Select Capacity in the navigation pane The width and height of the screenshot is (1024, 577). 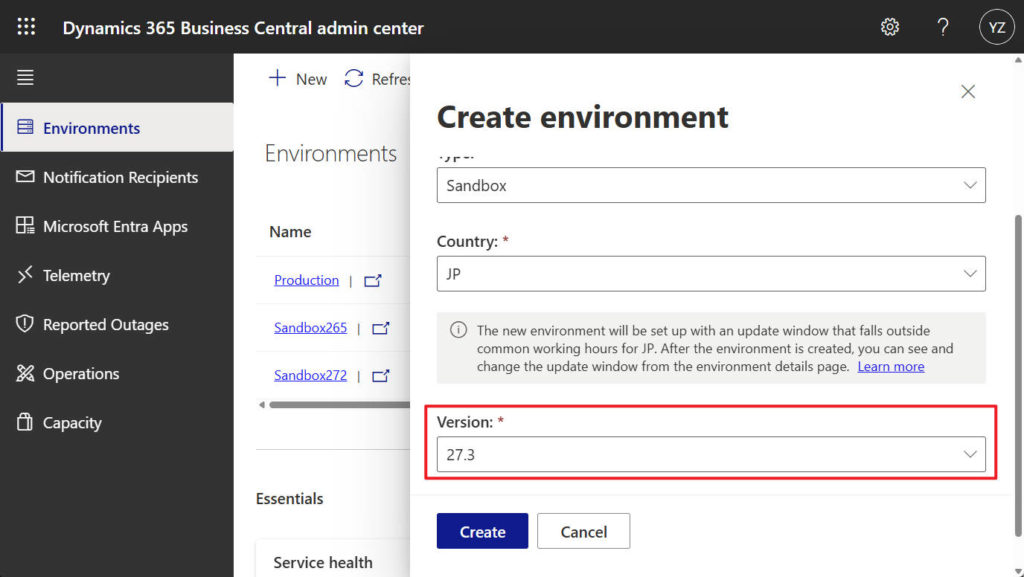[x=72, y=422]
